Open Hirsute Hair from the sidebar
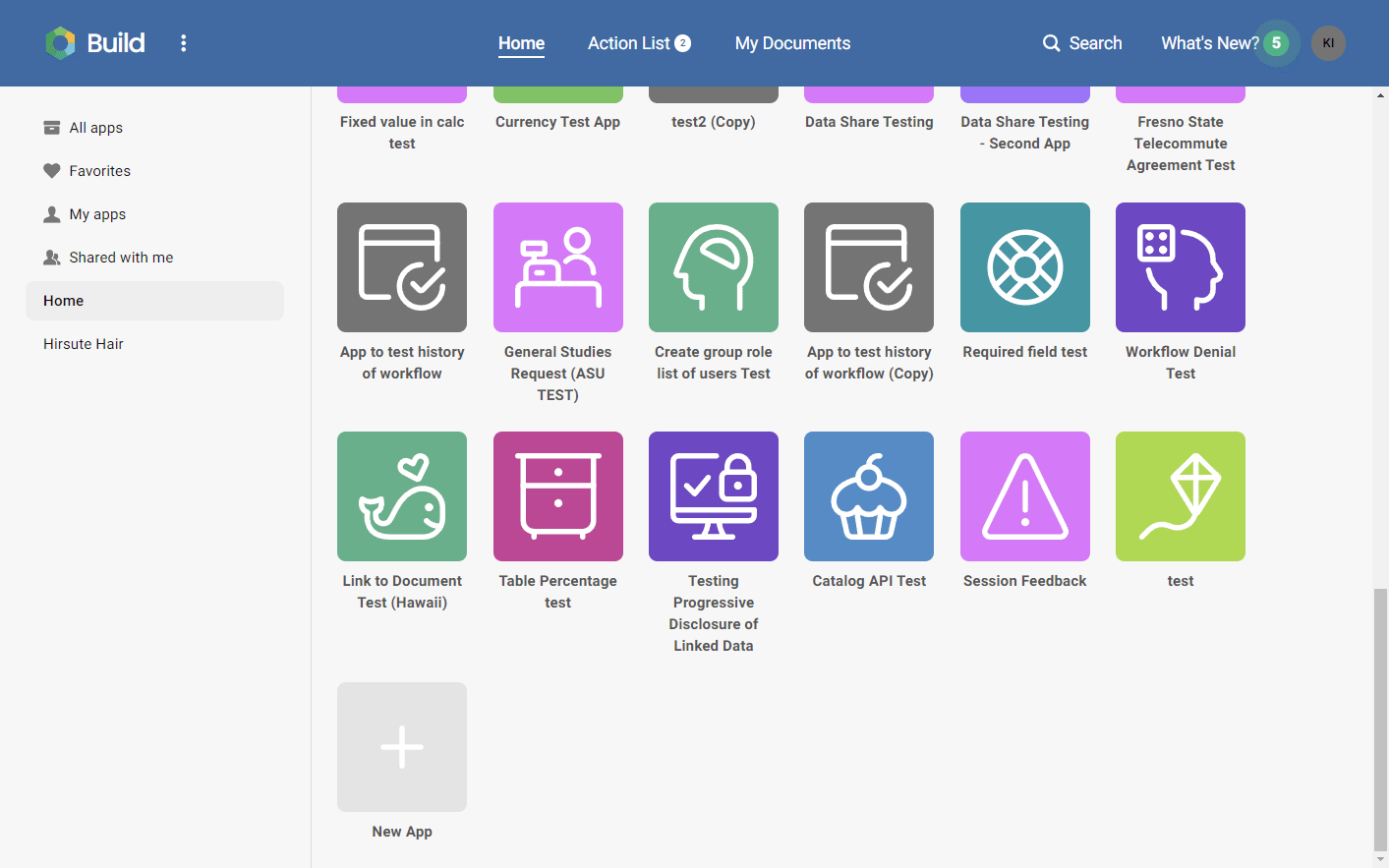The width and height of the screenshot is (1389, 868). coord(83,343)
